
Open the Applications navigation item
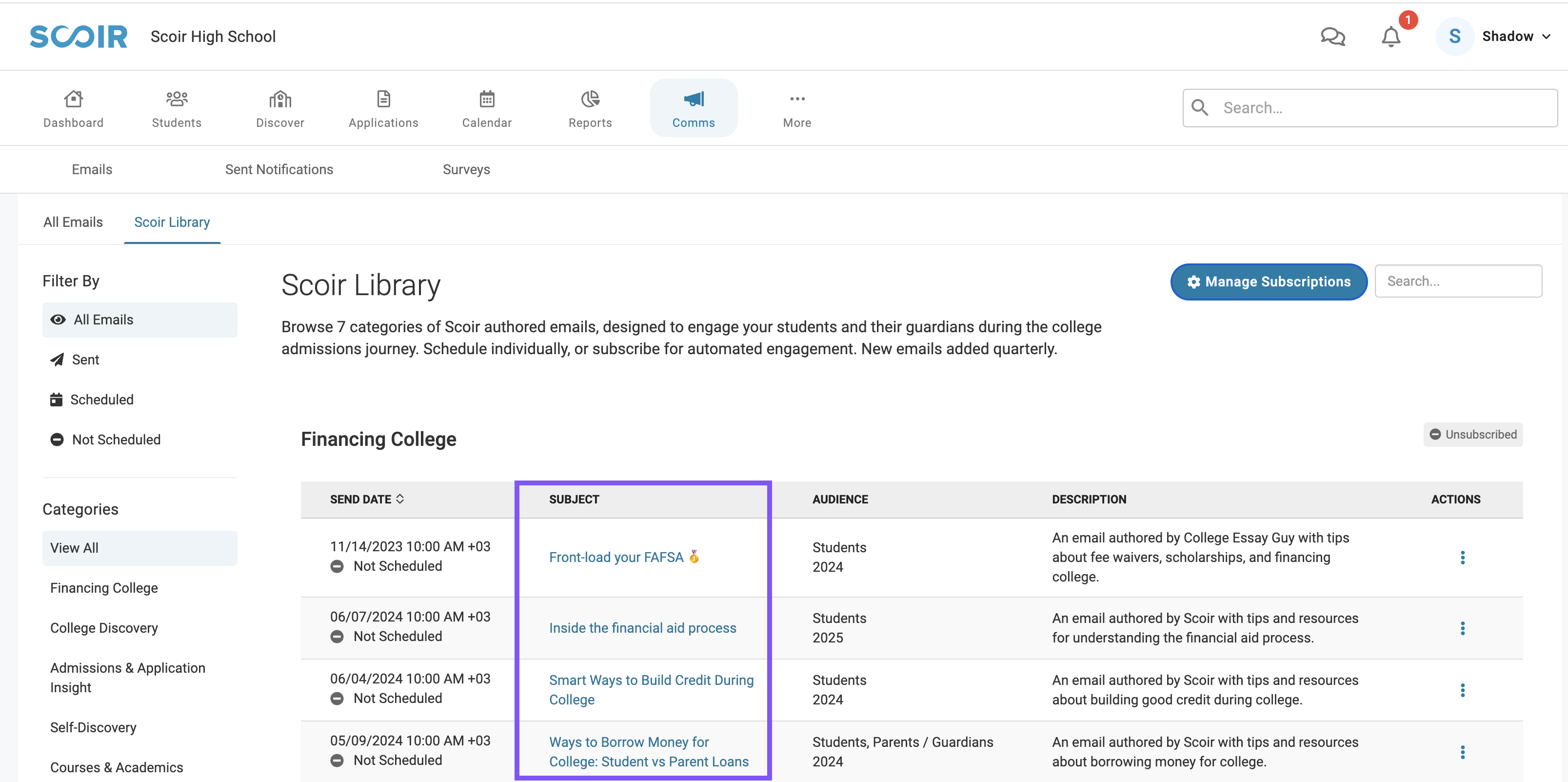coord(383,108)
